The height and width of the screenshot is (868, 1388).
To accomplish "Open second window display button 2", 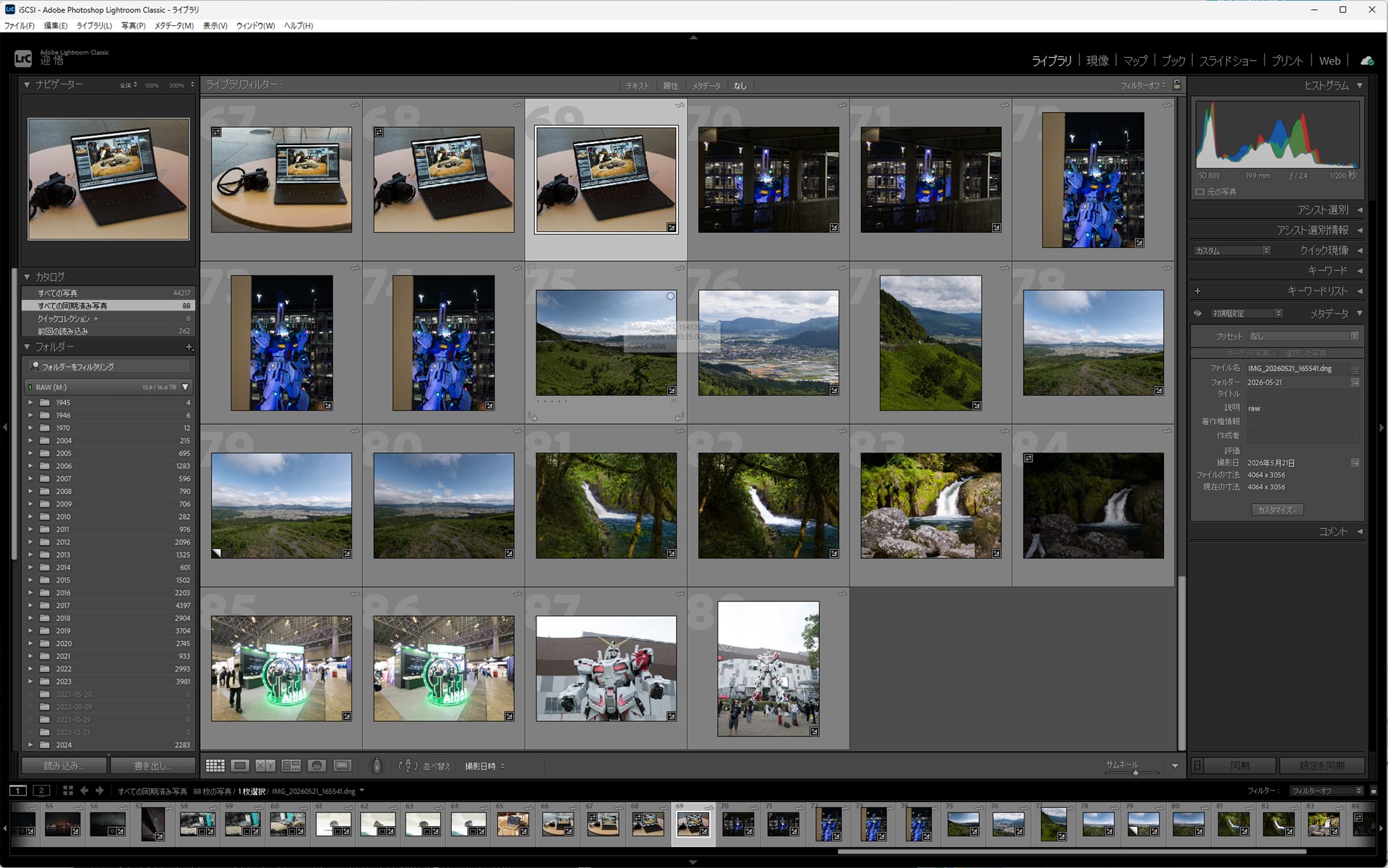I will (x=41, y=791).
